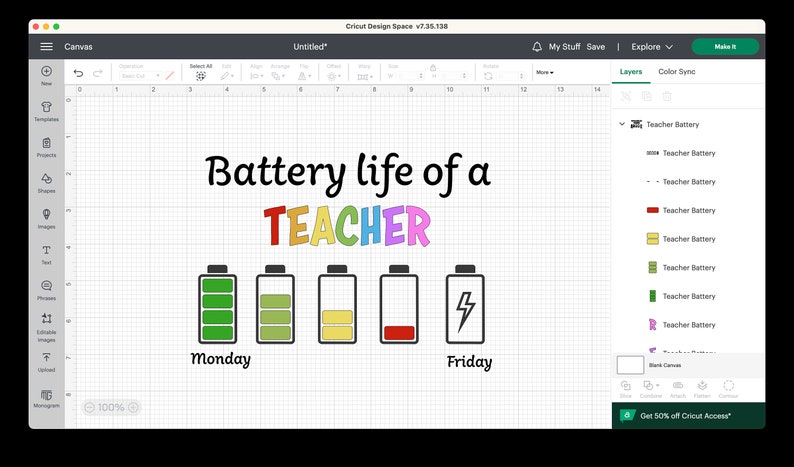Click the green Make It button
794x467 pixels.
pos(725,47)
